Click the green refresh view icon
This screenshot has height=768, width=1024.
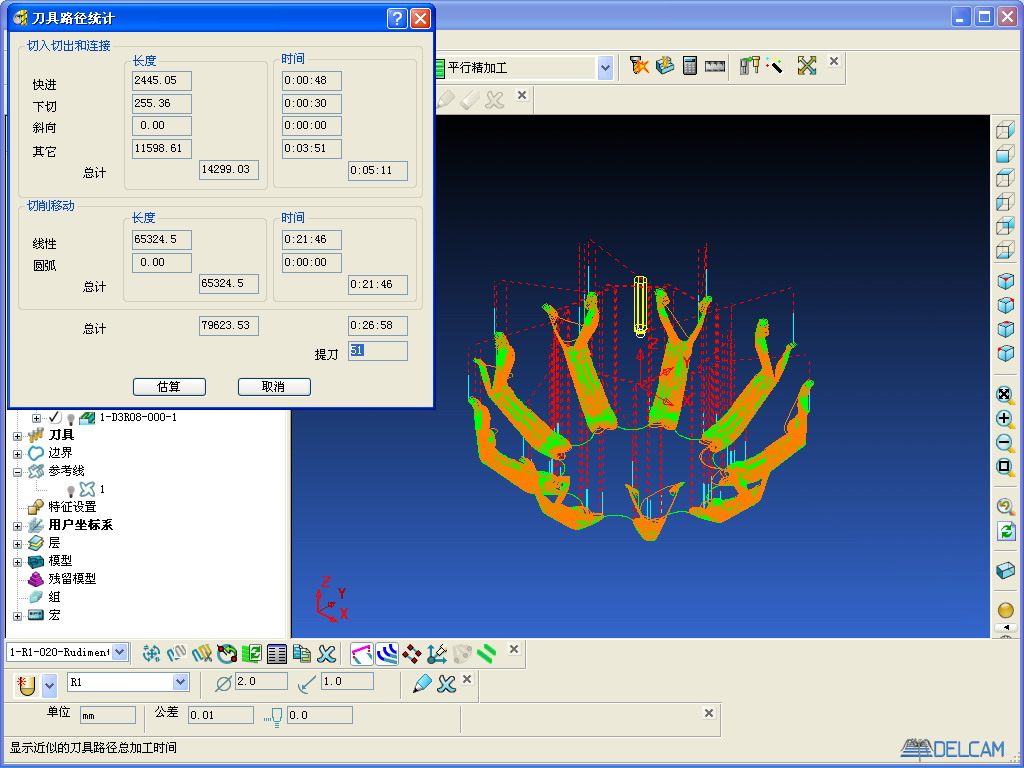[1006, 531]
